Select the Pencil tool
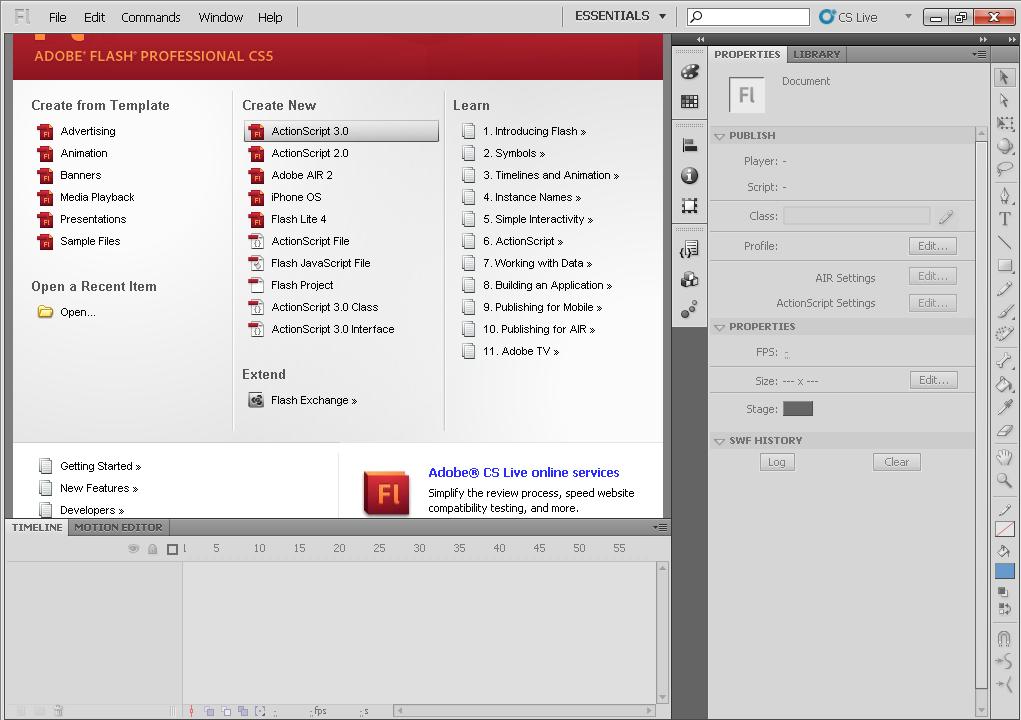Screen dimensions: 1021x720 click(x=1005, y=288)
